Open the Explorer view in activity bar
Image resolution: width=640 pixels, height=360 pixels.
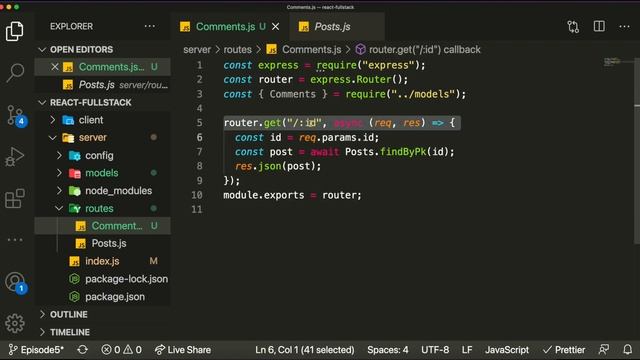[15, 31]
